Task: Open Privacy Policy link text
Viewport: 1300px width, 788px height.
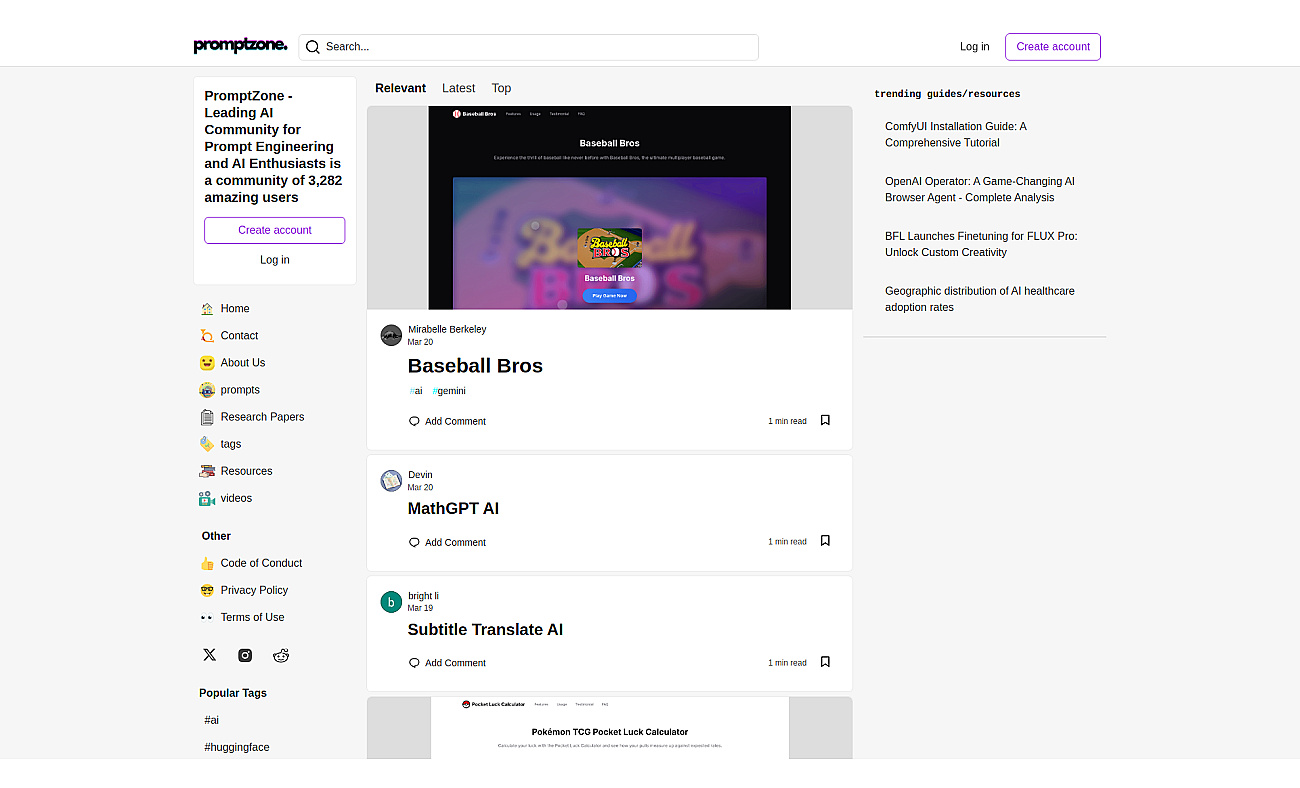Action: click(x=254, y=591)
